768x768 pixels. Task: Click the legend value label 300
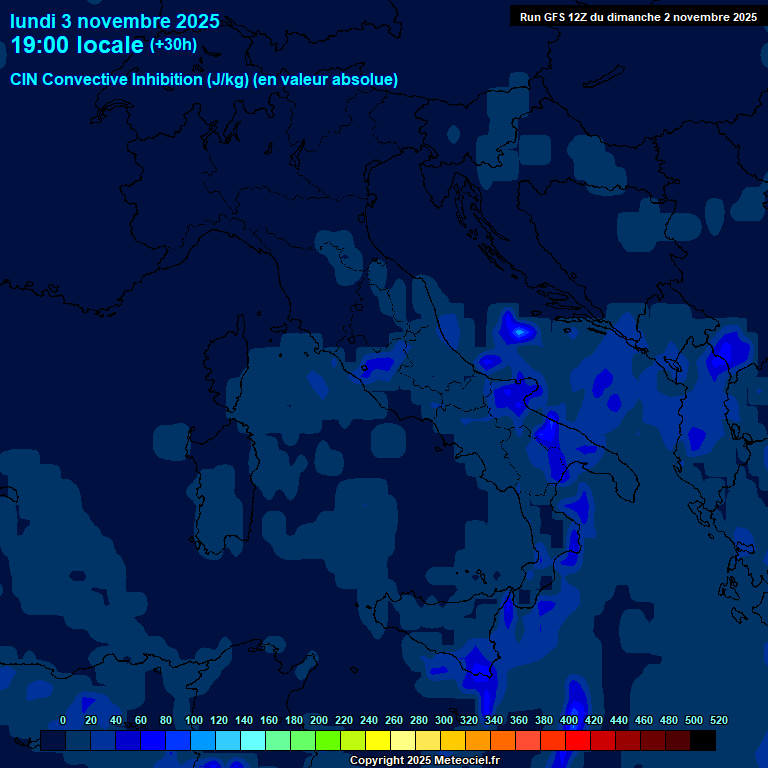click(444, 720)
